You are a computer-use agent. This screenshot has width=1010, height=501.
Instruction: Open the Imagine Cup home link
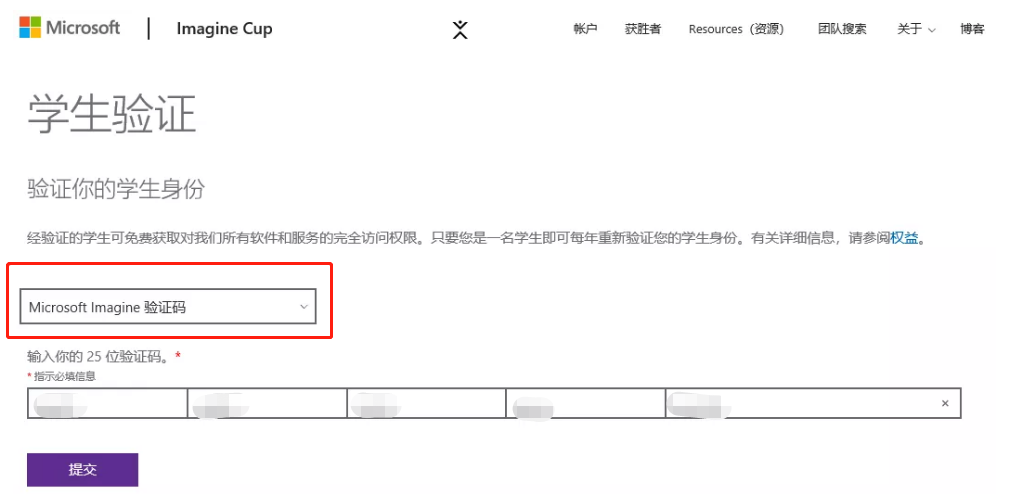[x=224, y=29]
